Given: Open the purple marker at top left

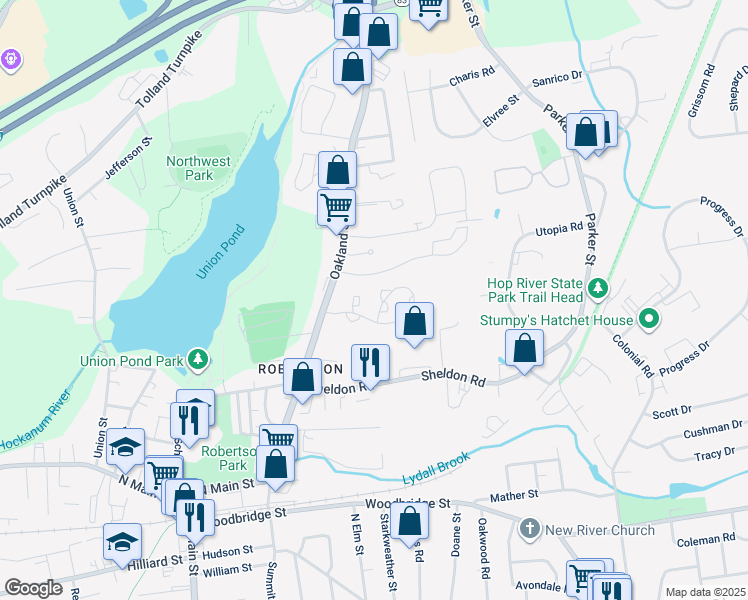Looking at the screenshot, I should tap(10, 60).
